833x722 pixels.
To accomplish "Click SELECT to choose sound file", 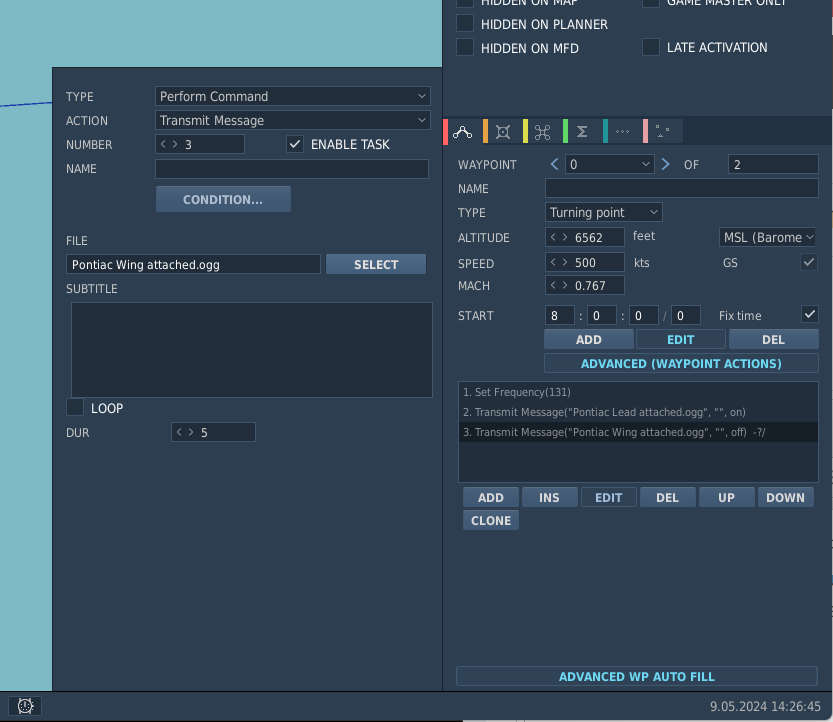I will (376, 265).
